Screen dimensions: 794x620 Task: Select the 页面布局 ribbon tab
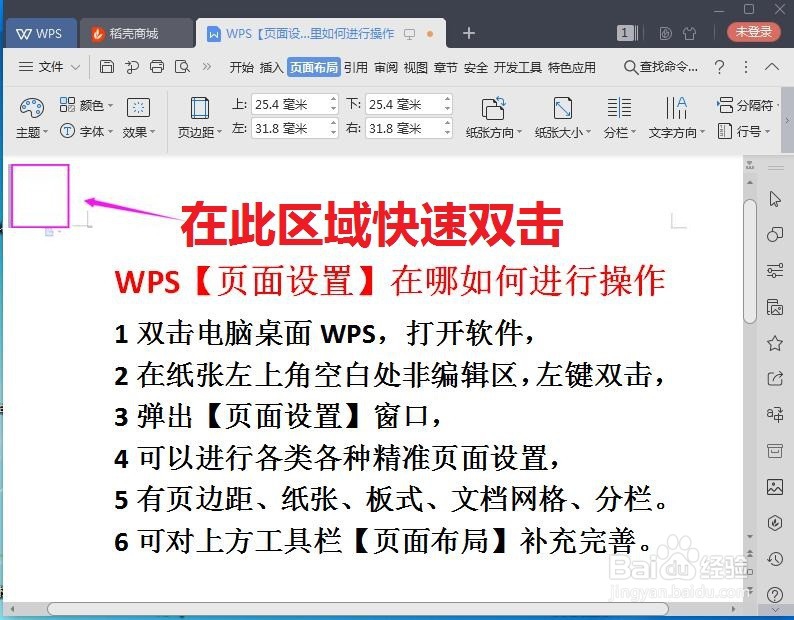pyautogui.click(x=313, y=67)
